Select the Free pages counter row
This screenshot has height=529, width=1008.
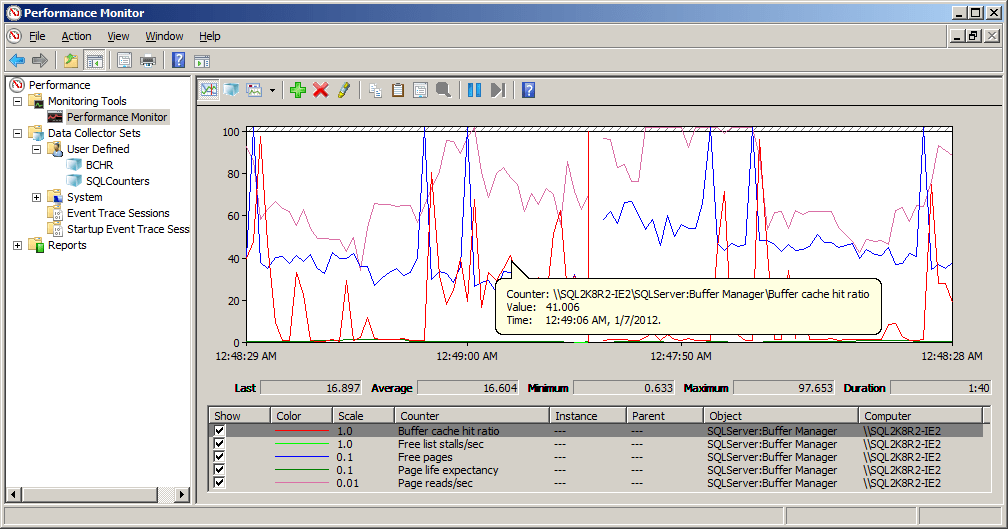(595, 457)
